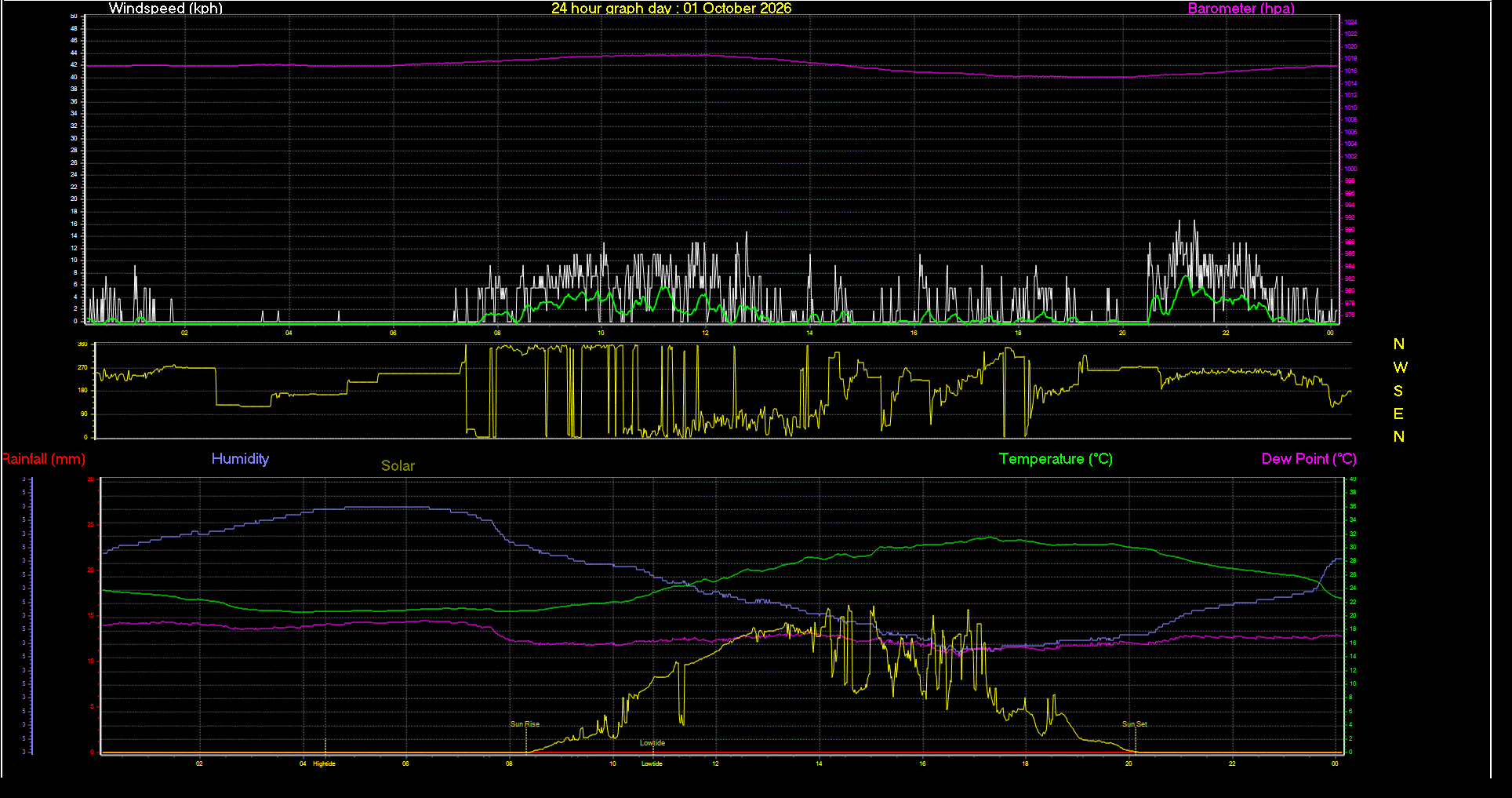Click the 180 value on wind direction axis
Viewport: 1512px width, 798px height.
(82, 391)
